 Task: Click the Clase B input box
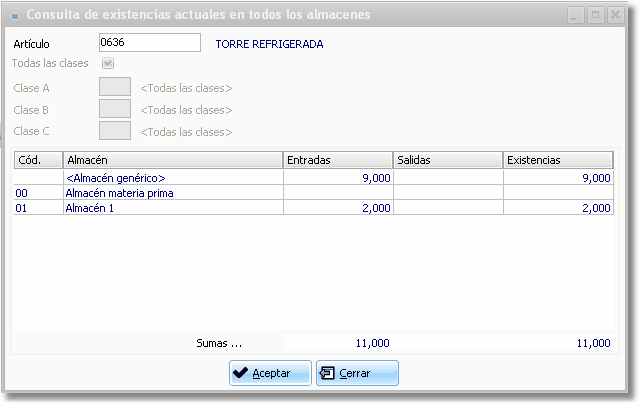click(115, 109)
